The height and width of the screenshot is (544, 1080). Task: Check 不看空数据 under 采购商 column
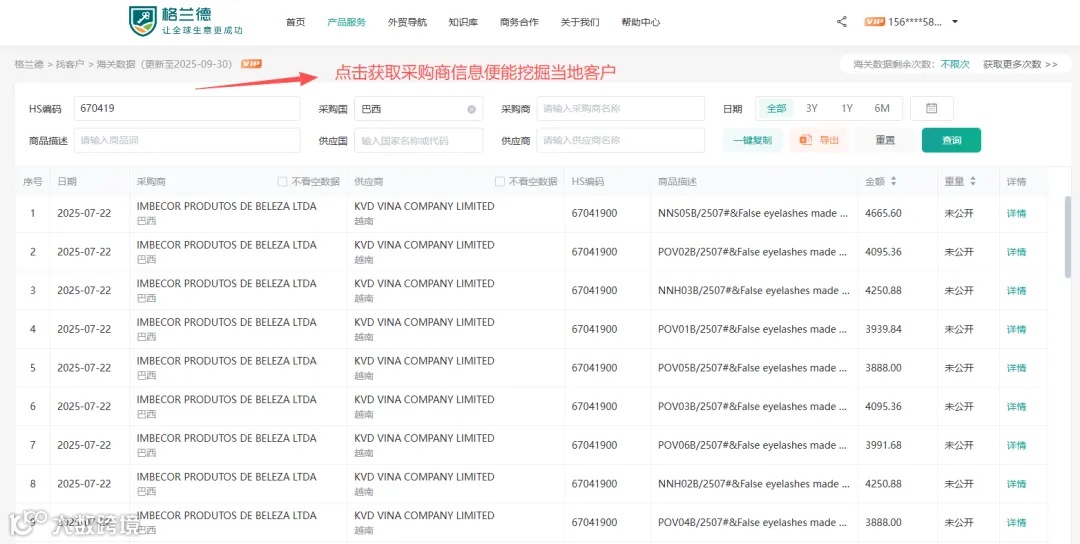click(282, 182)
